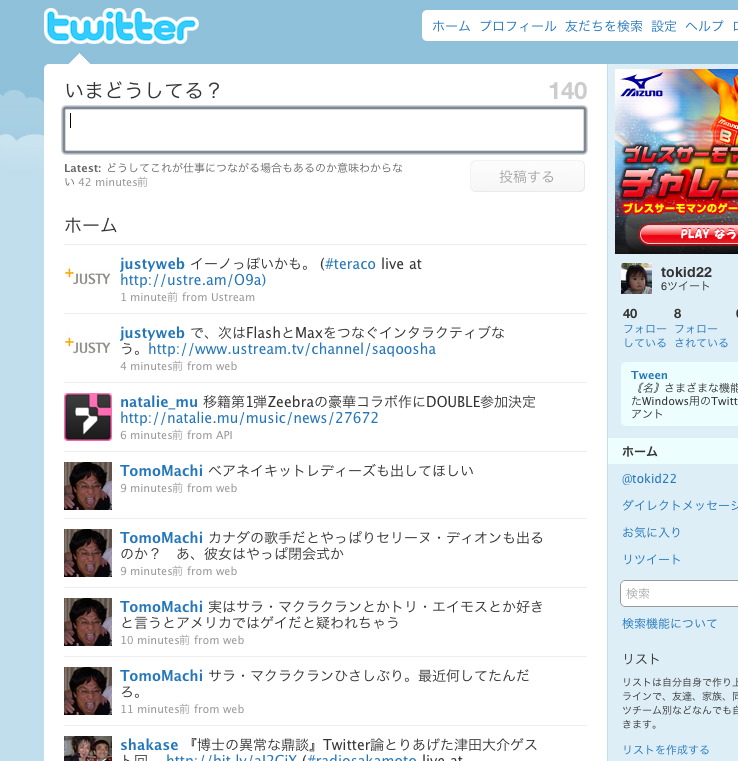The width and height of the screenshot is (738, 761).
Task: Click the 10 minutes前 timestamp
Action: click(x=155, y=640)
